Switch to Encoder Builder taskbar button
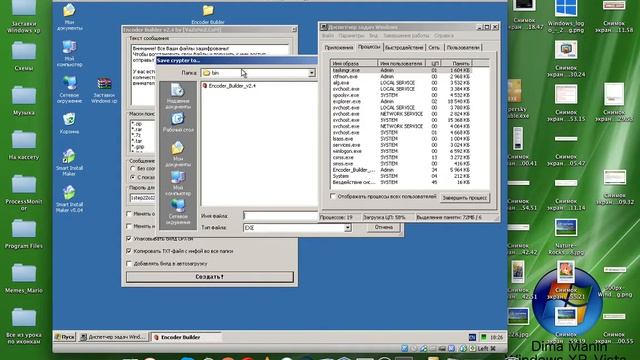This screenshot has width=640, height=360. click(186, 337)
